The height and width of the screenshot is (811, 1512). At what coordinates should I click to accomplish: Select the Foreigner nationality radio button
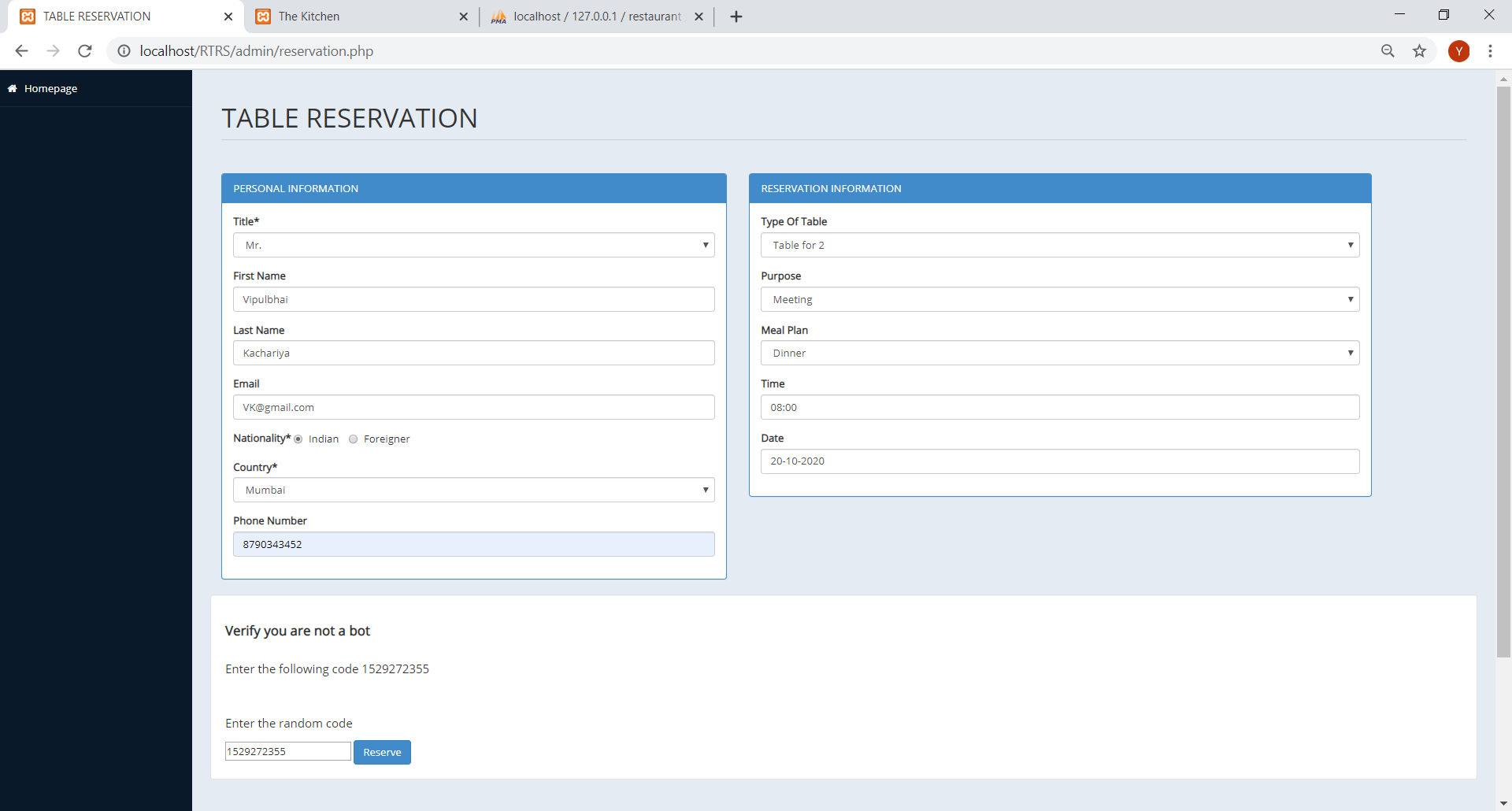[353, 439]
